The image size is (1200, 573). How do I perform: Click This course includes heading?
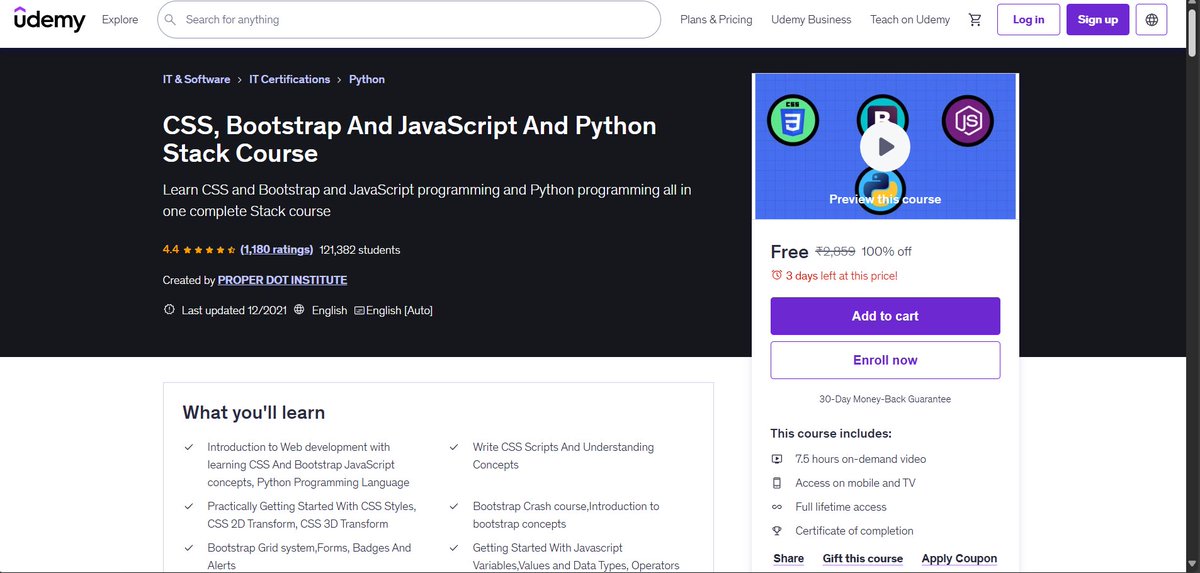pos(831,433)
